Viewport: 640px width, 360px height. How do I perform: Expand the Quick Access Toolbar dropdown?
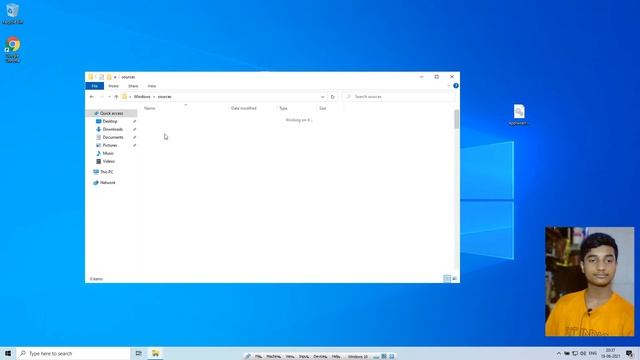[x=116, y=77]
